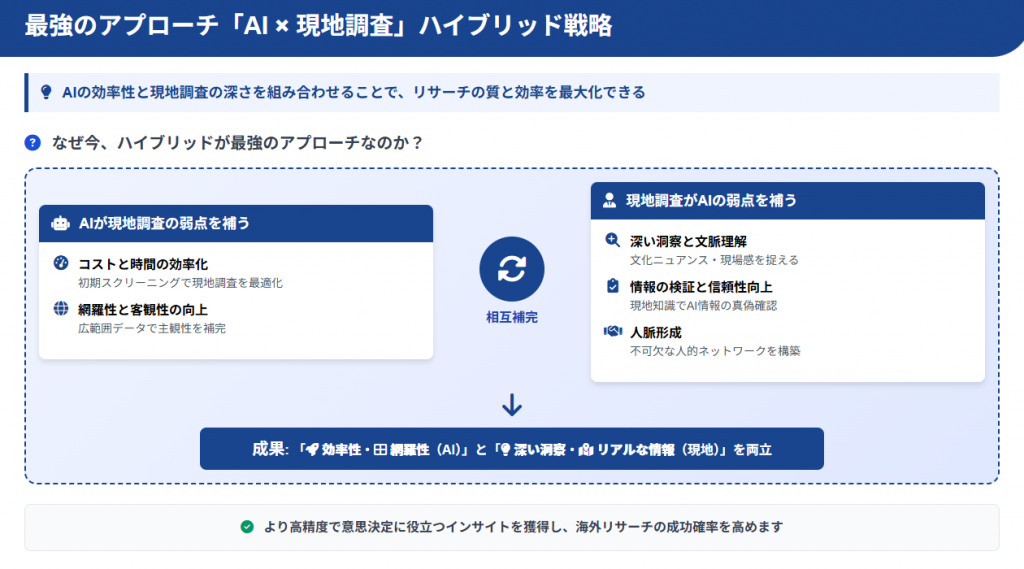Click the 相互補完 label
1024x569 pixels.
512,317
